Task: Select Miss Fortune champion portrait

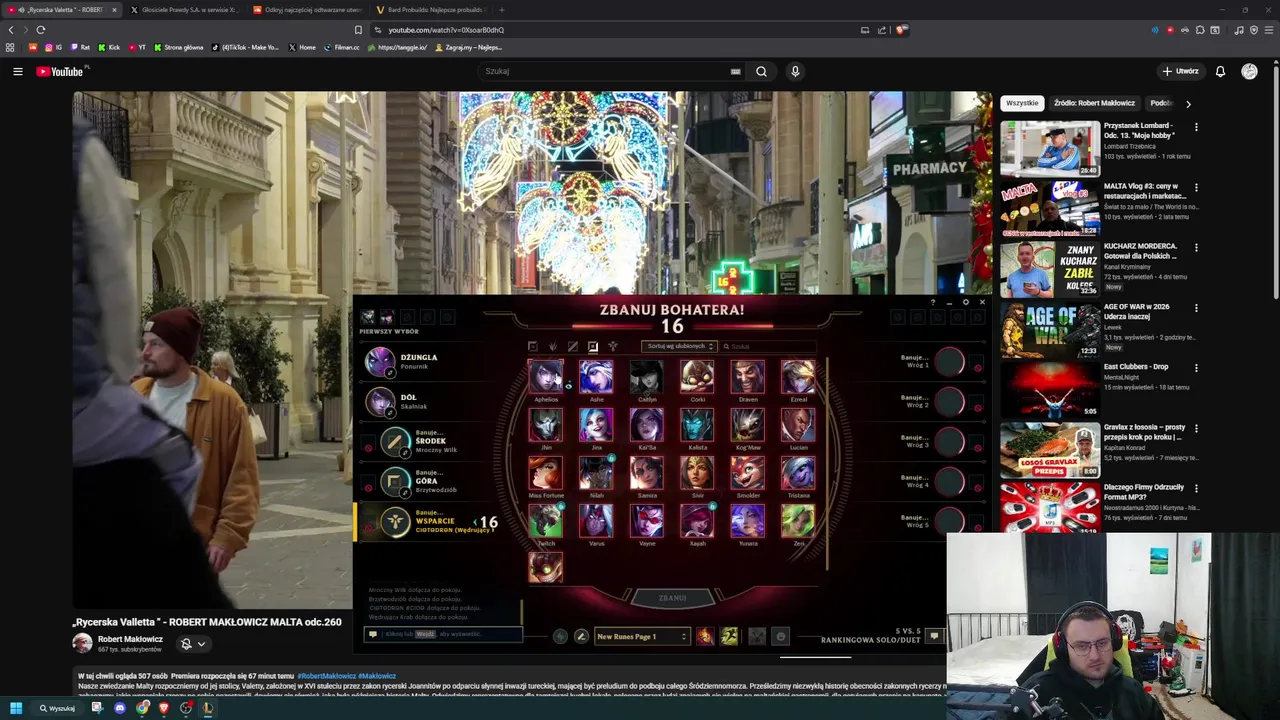Action: pyautogui.click(x=546, y=473)
